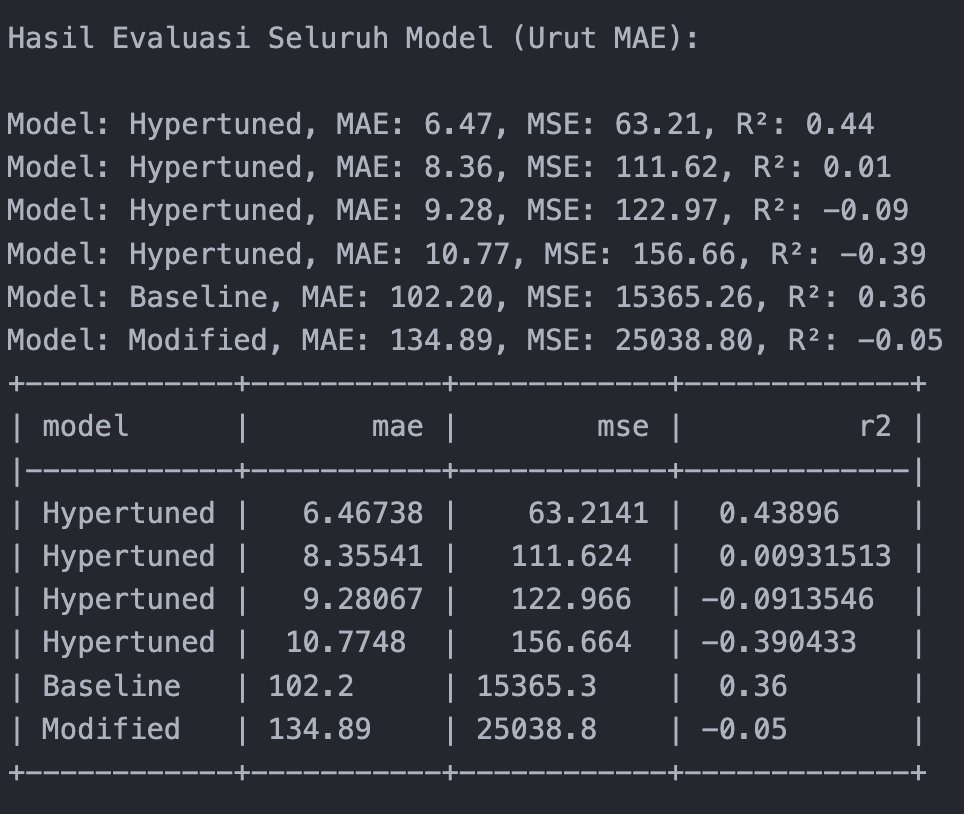Click the 'Hasil Evaluasi Seluruh Model' heading line
Screen dimensions: 964x814
(353, 39)
